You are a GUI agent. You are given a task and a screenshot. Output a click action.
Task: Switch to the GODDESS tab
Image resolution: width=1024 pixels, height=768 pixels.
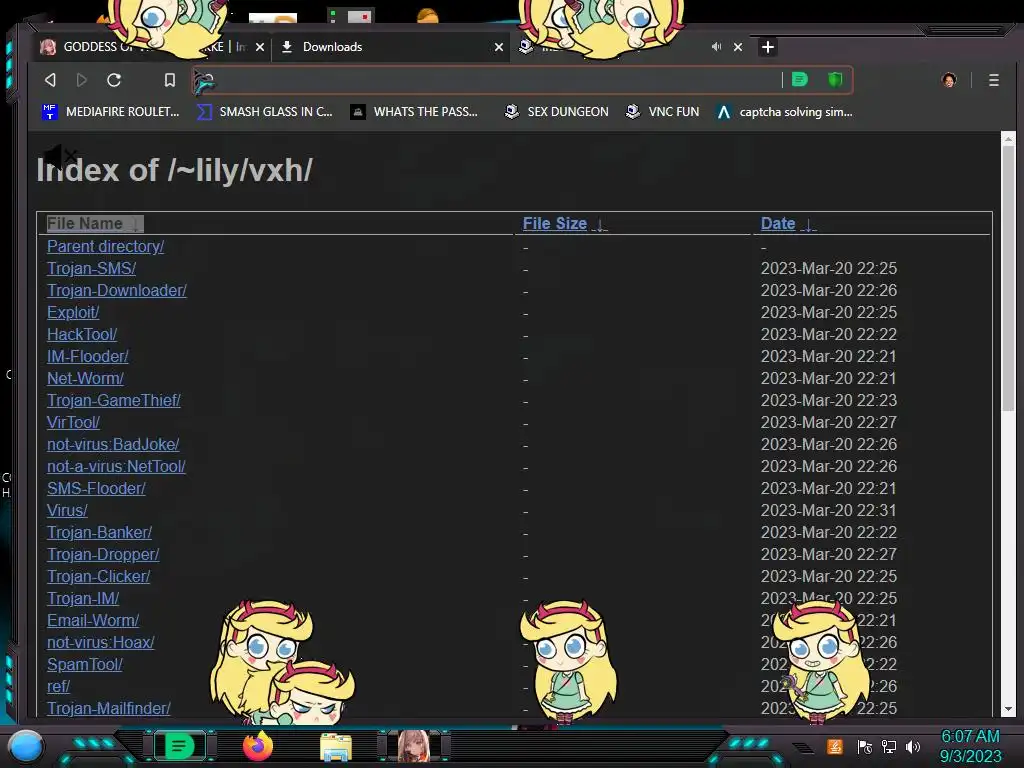pyautogui.click(x=150, y=47)
